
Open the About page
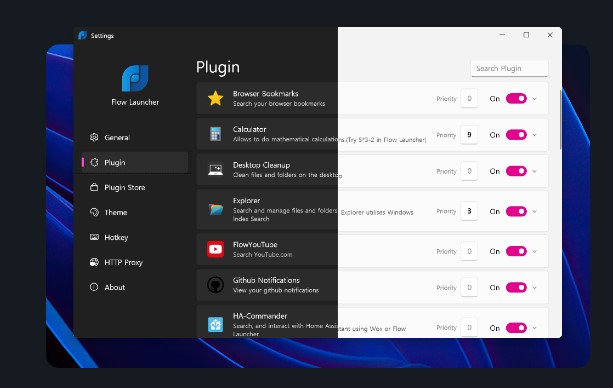point(135,287)
